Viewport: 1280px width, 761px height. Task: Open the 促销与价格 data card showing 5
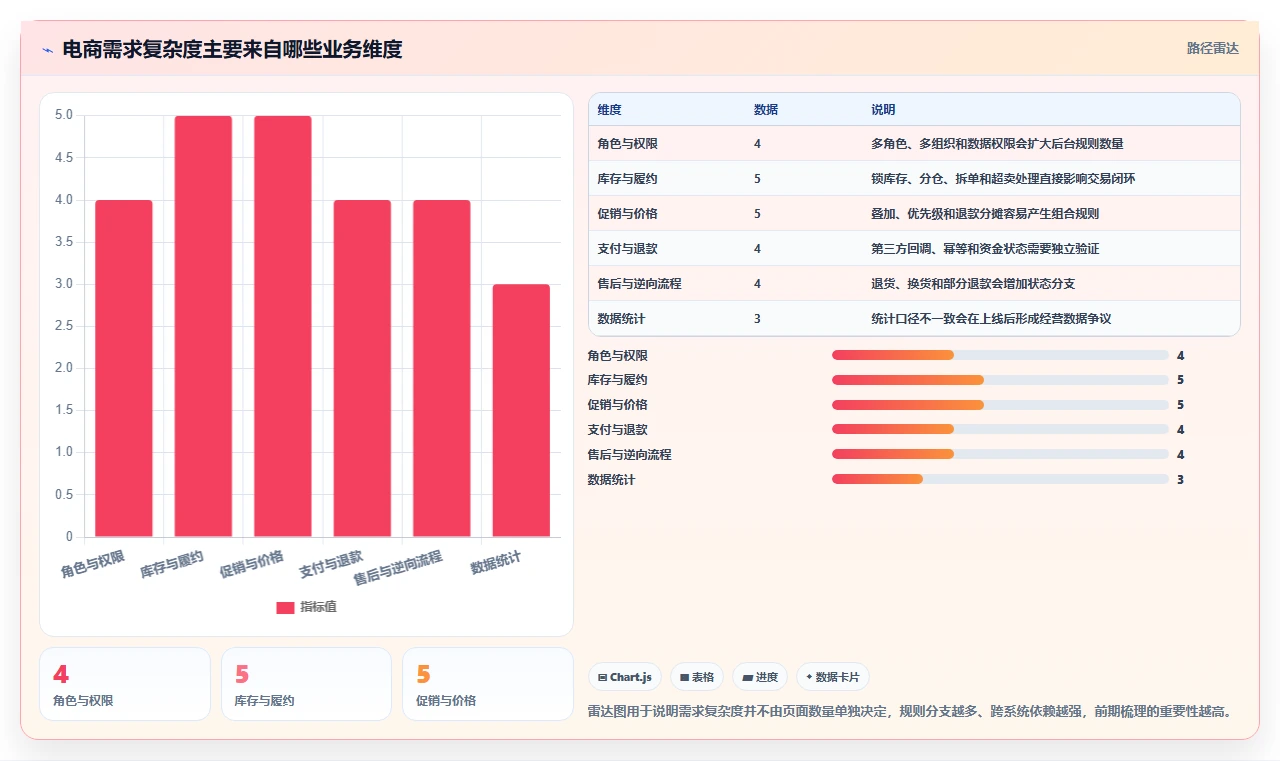click(488, 684)
